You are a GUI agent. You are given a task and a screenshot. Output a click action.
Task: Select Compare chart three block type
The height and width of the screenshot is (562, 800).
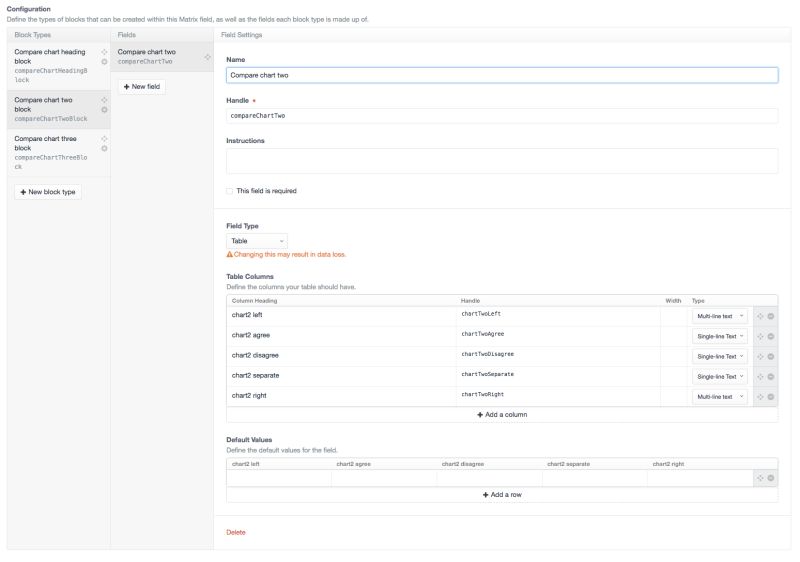pyautogui.click(x=58, y=153)
